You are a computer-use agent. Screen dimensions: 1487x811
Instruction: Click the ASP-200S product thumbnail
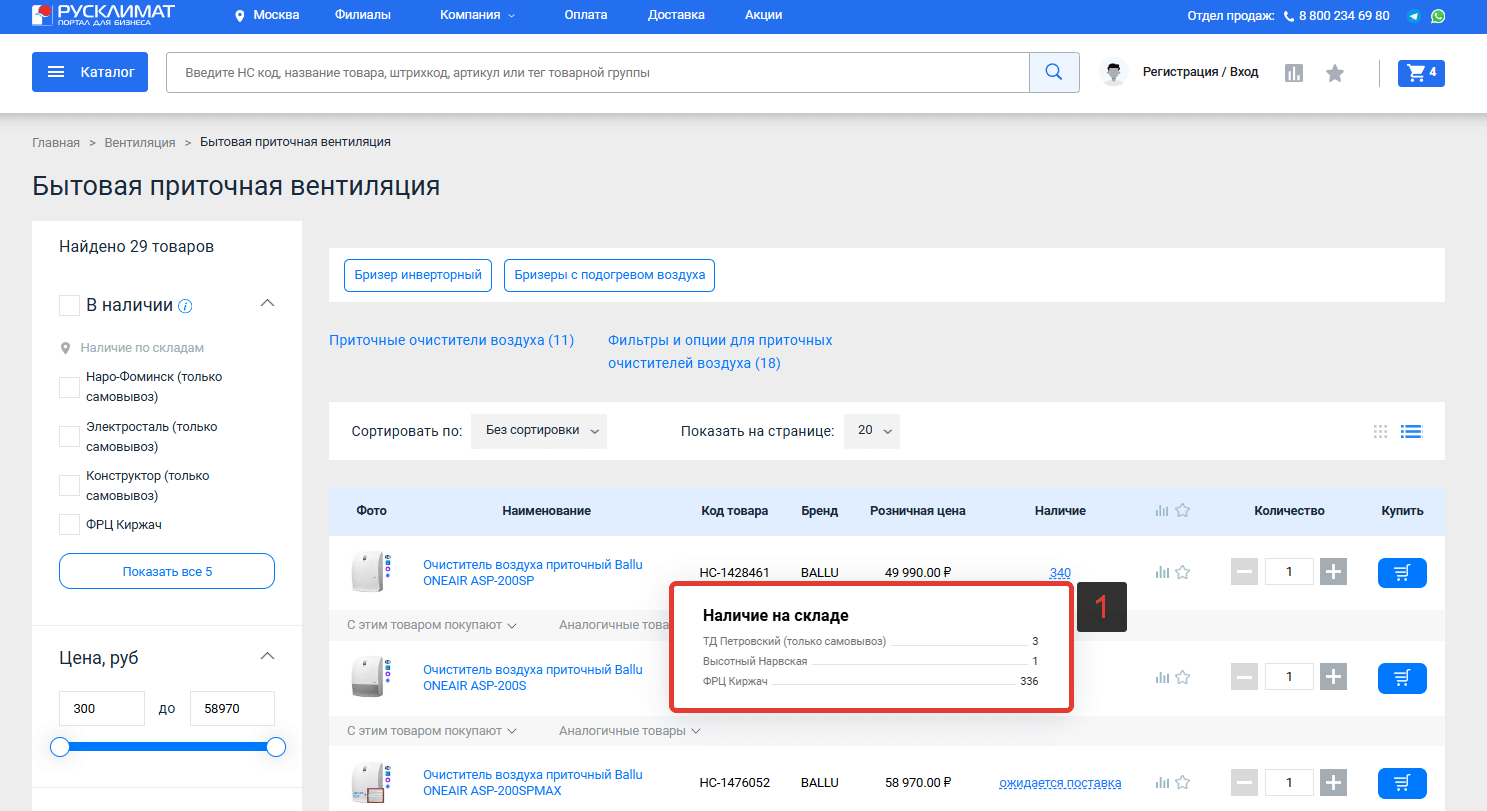tap(370, 677)
